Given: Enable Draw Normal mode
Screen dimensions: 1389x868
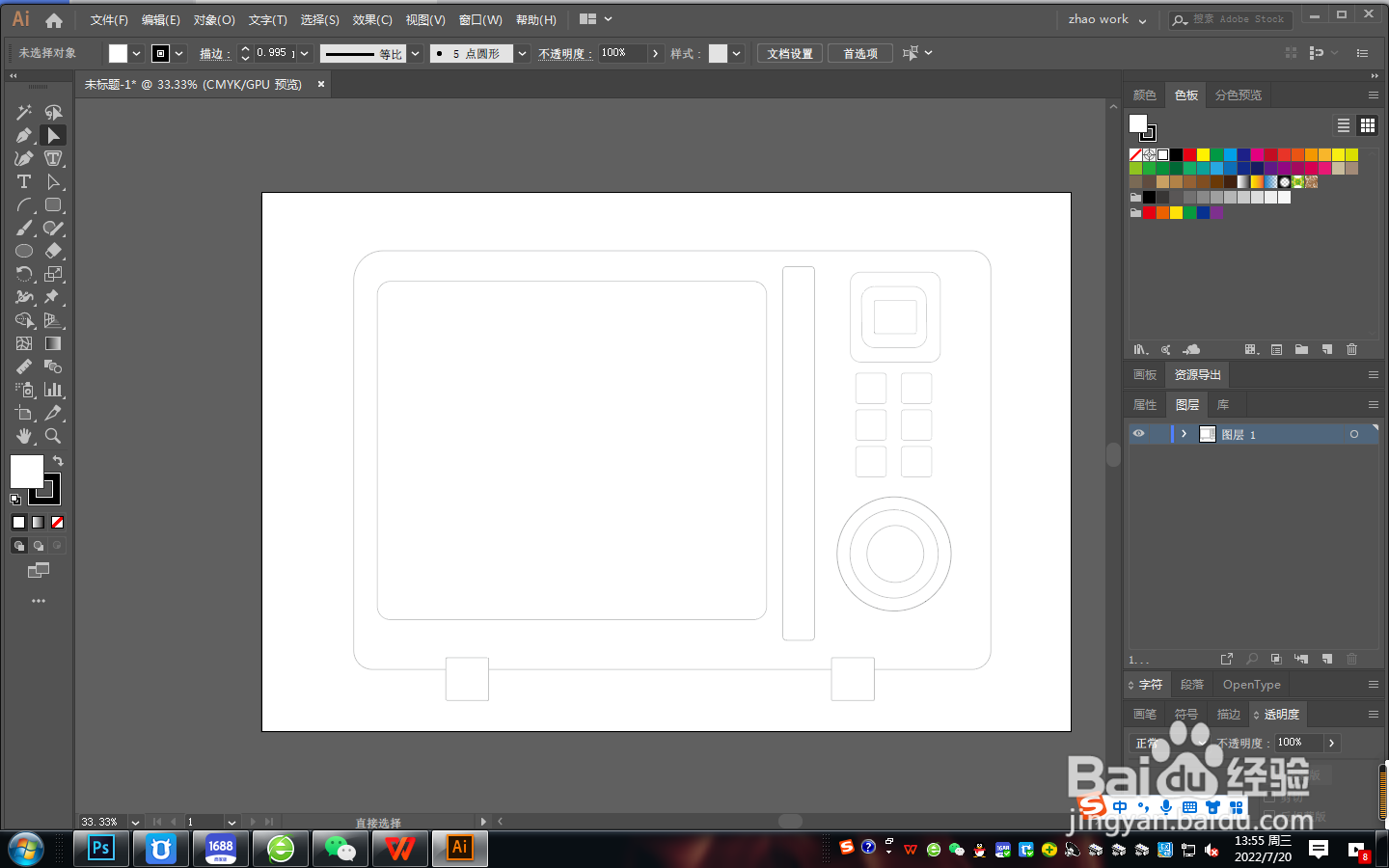Looking at the screenshot, I should click(18, 546).
